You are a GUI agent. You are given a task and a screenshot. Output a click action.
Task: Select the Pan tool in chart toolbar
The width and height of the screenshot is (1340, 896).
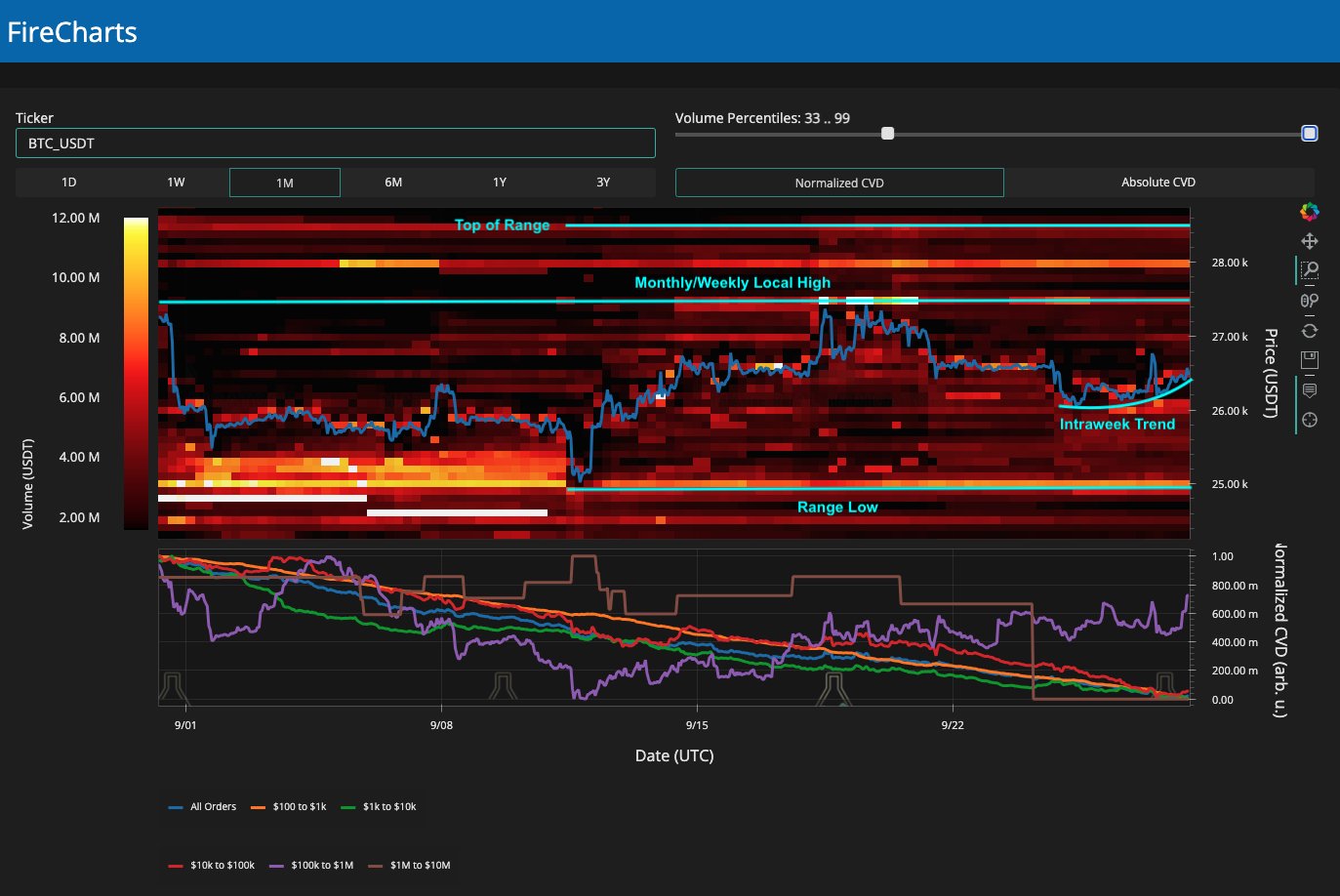(x=1310, y=240)
